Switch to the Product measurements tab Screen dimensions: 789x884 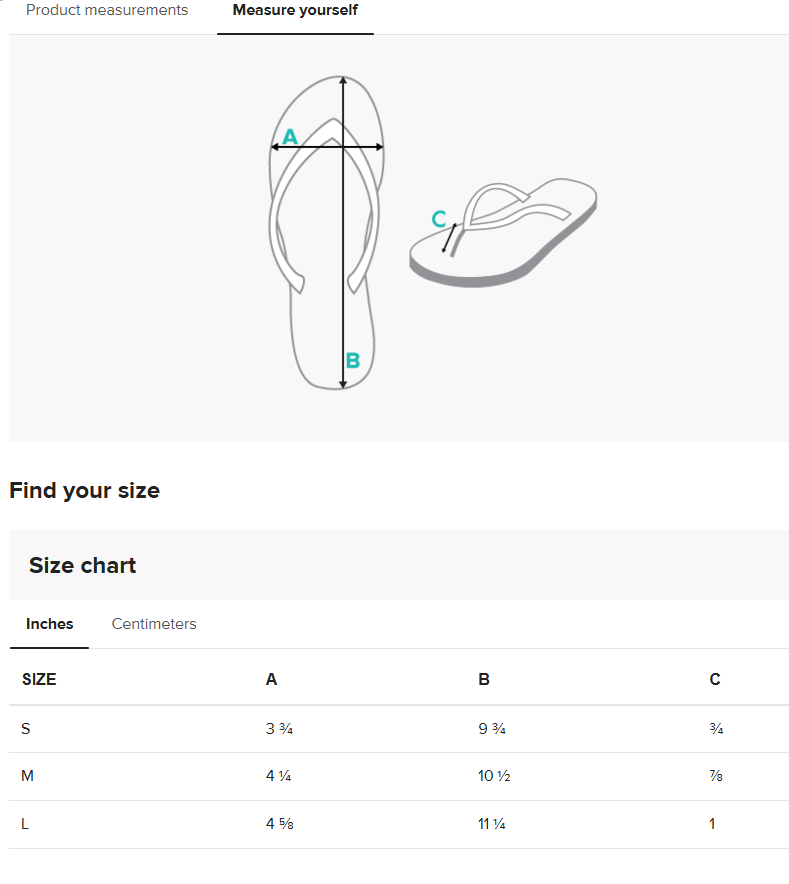(x=107, y=11)
